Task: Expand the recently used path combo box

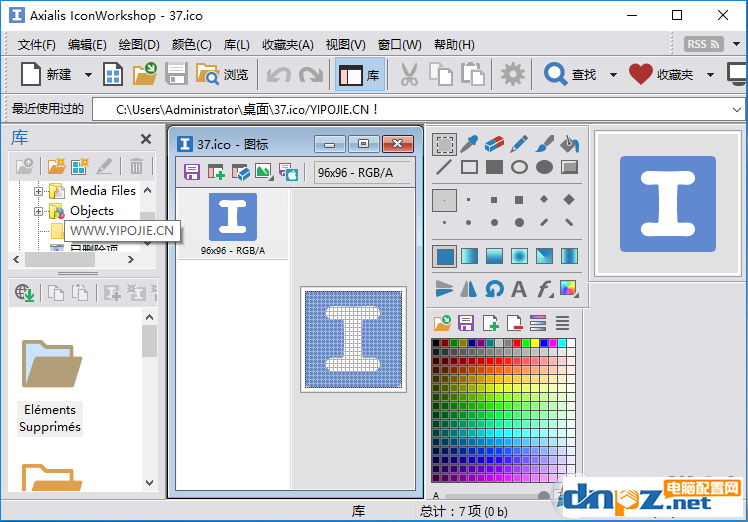Action: tap(737, 110)
